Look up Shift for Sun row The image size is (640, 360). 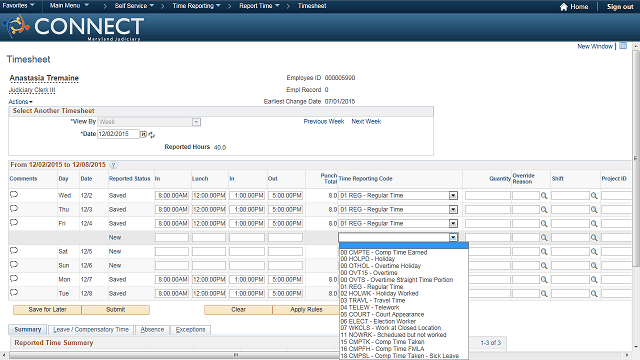(x=594, y=266)
